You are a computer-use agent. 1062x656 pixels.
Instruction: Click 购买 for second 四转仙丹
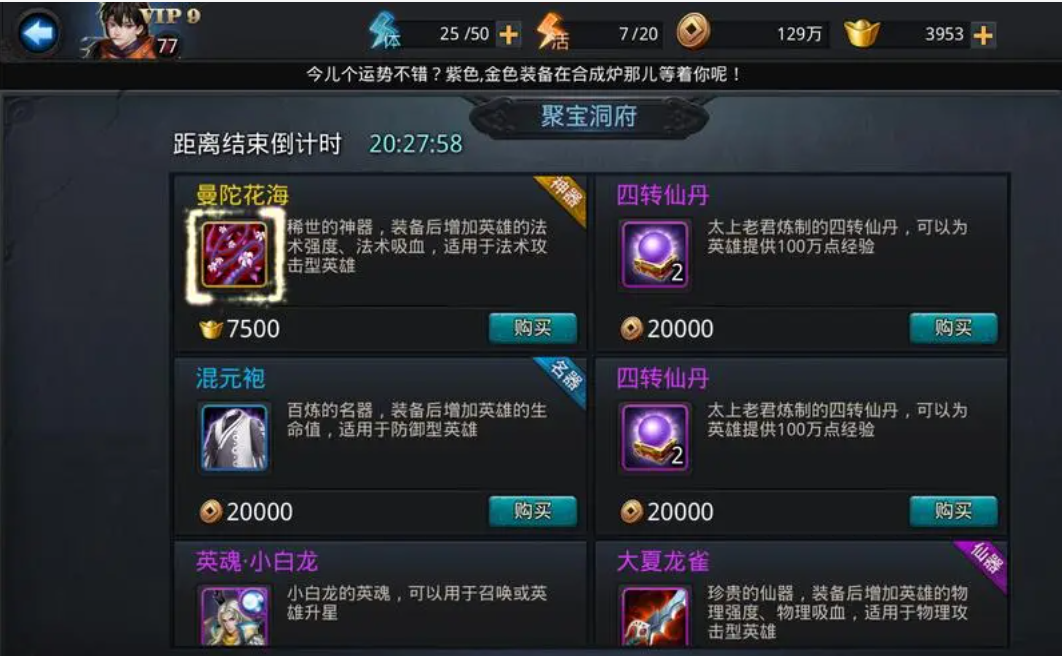point(953,511)
